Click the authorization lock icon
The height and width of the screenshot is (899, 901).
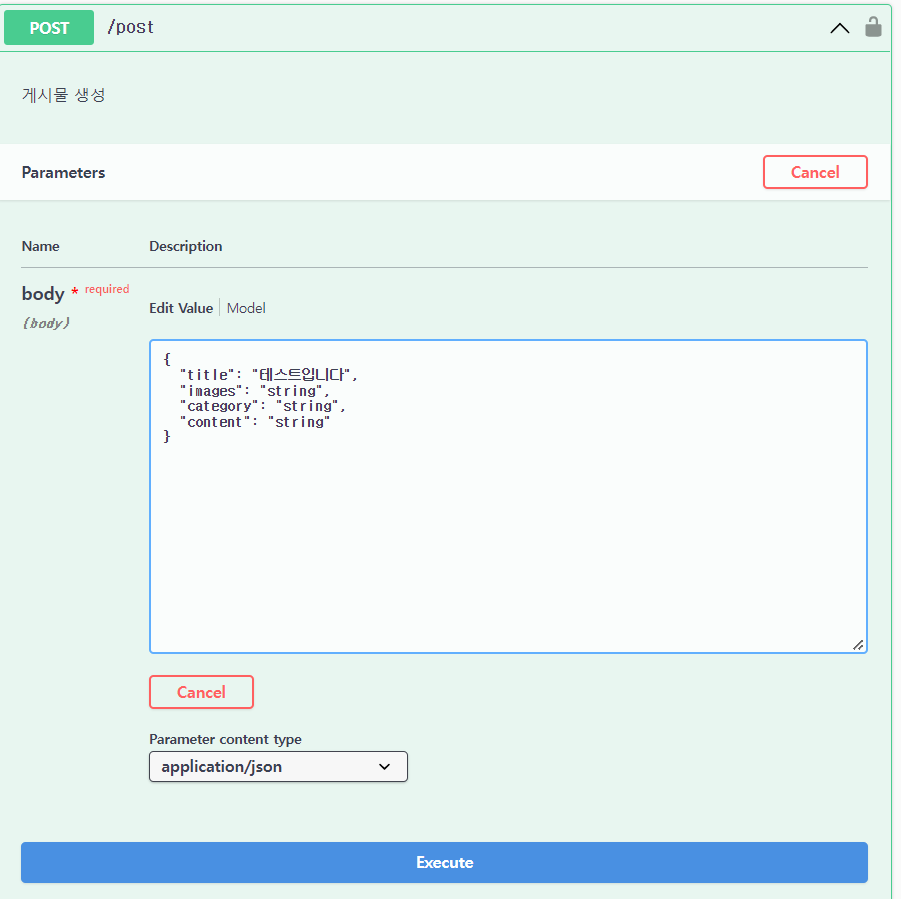pyautogui.click(x=873, y=27)
